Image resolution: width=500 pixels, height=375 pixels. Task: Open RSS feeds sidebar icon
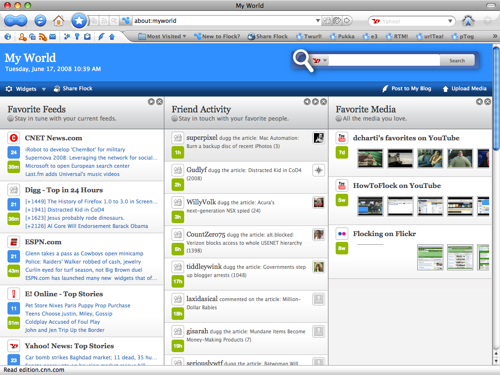pos(43,37)
